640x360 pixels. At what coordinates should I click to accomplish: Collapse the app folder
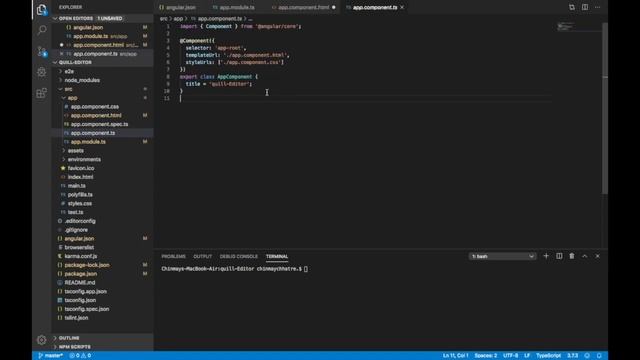point(64,98)
